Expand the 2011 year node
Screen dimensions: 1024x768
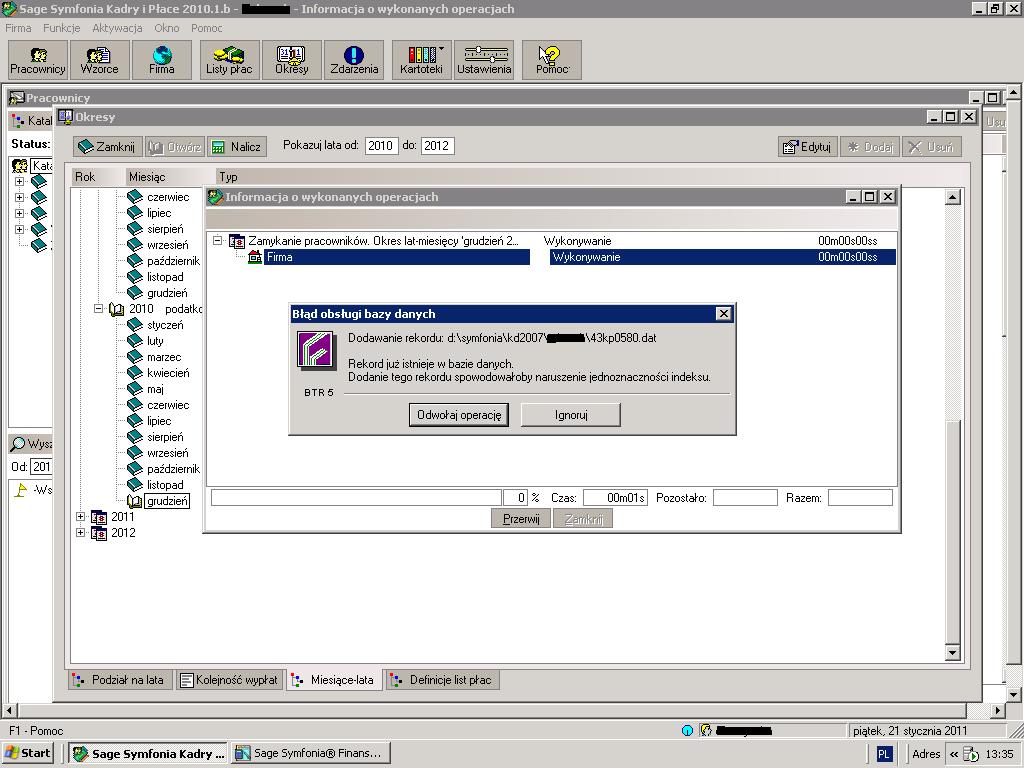coord(80,517)
